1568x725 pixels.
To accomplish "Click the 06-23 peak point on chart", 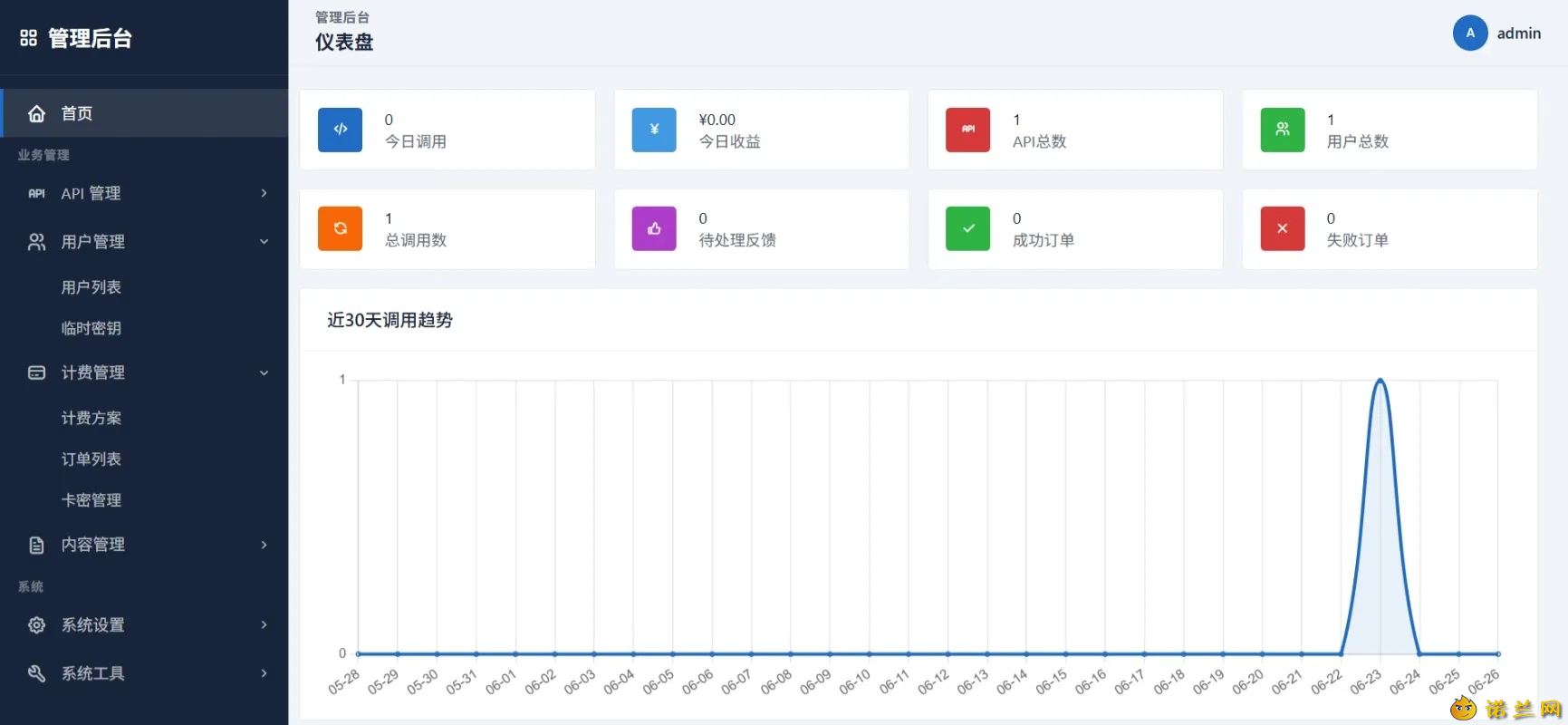I will 1380,380.
